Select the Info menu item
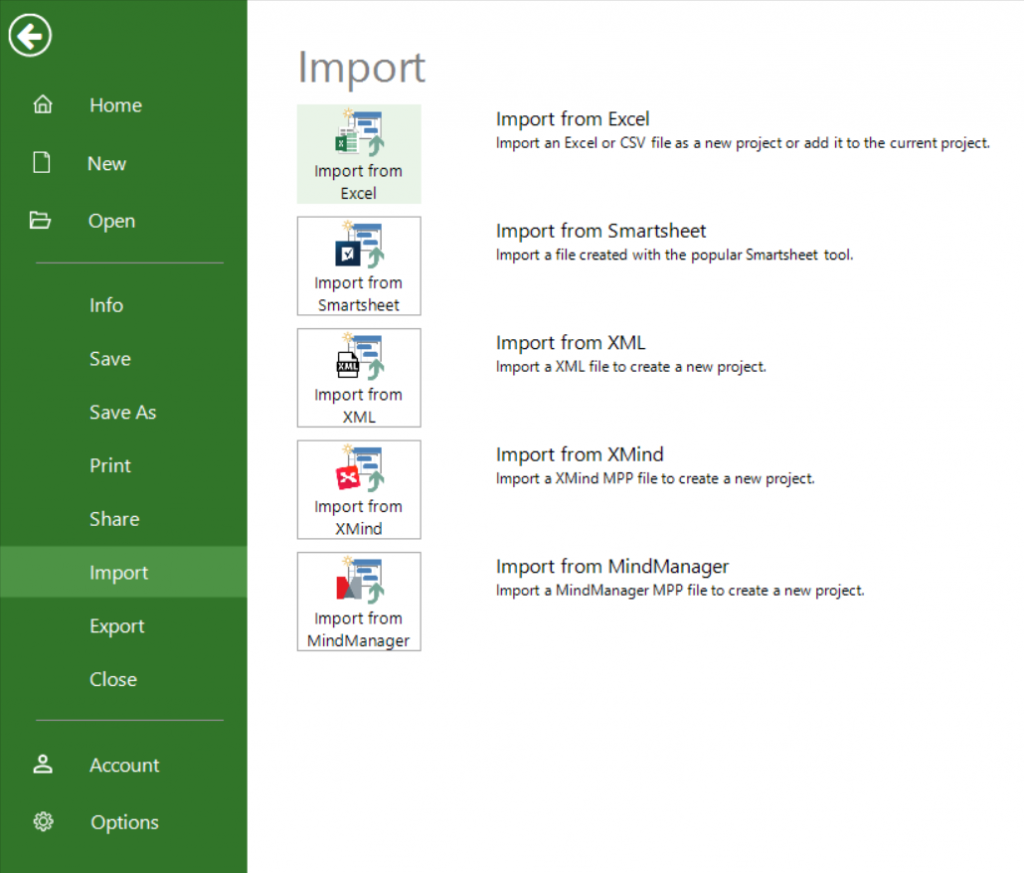Viewport: 1024px width, 873px height. coord(106,305)
